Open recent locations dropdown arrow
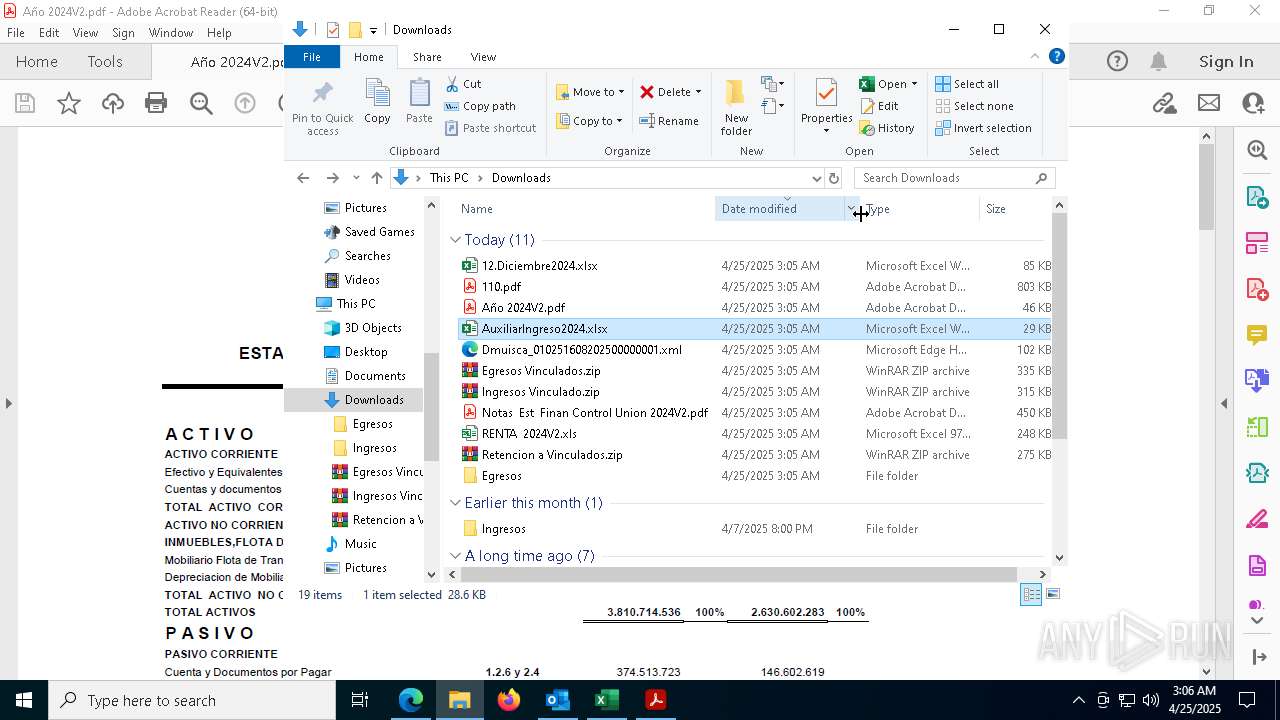Screen dimensions: 1280x720 tap(356, 178)
